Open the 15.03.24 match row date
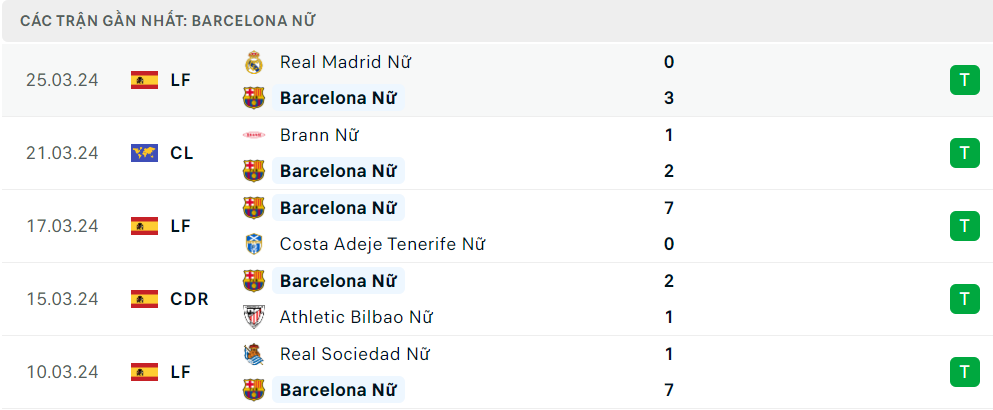The image size is (993, 410). (63, 299)
